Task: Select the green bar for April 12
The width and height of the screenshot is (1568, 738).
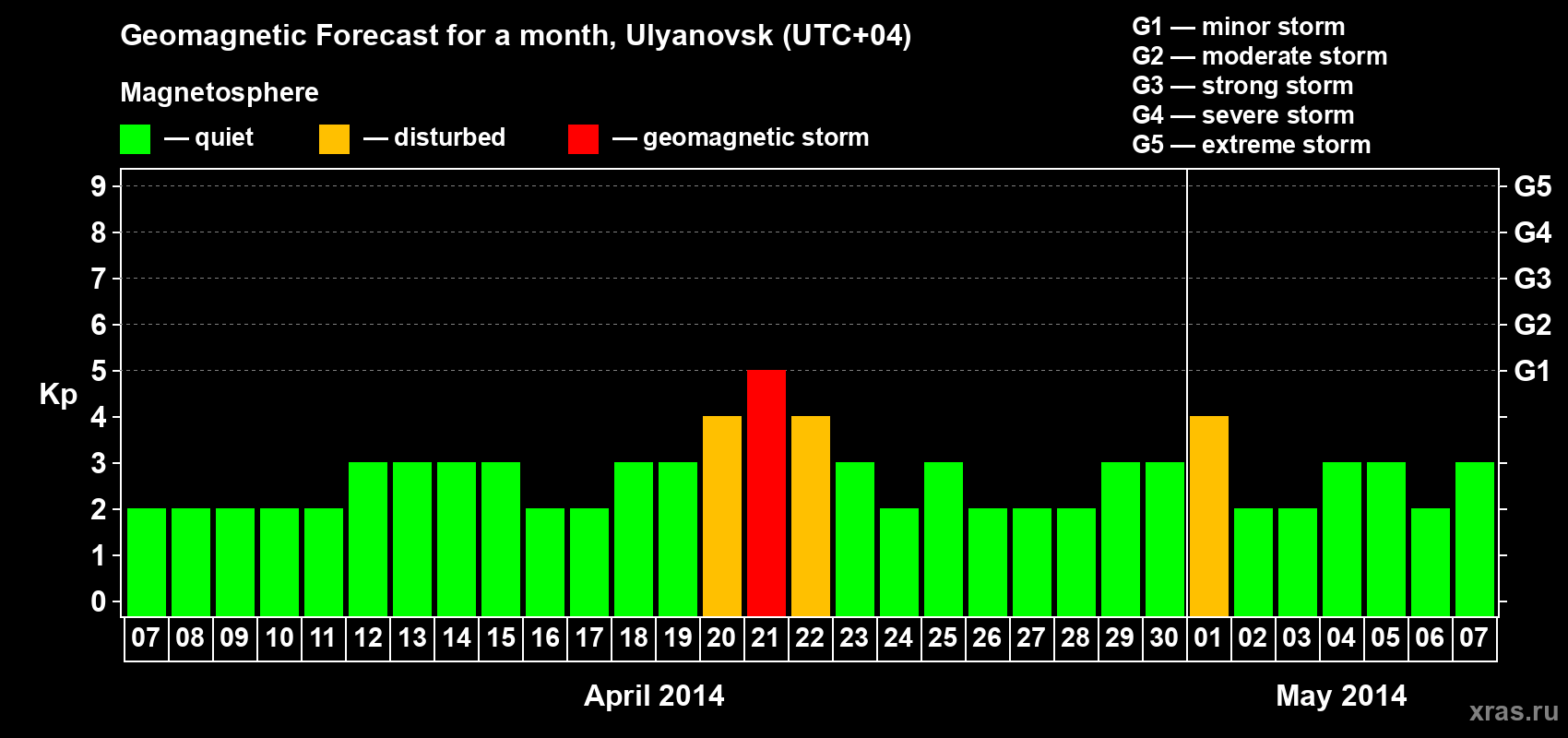Action: pos(368,539)
